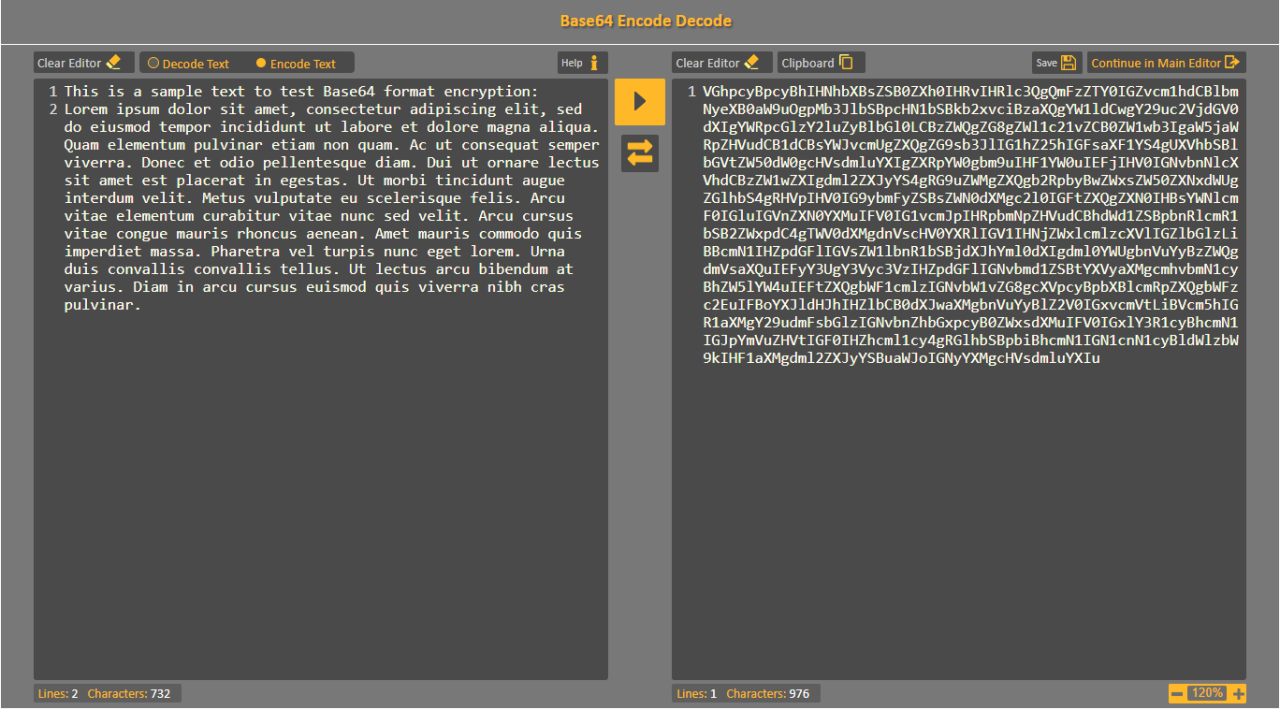Image resolution: width=1280 pixels, height=710 pixels.
Task: Continue in Main Editor
Action: pyautogui.click(x=1167, y=63)
